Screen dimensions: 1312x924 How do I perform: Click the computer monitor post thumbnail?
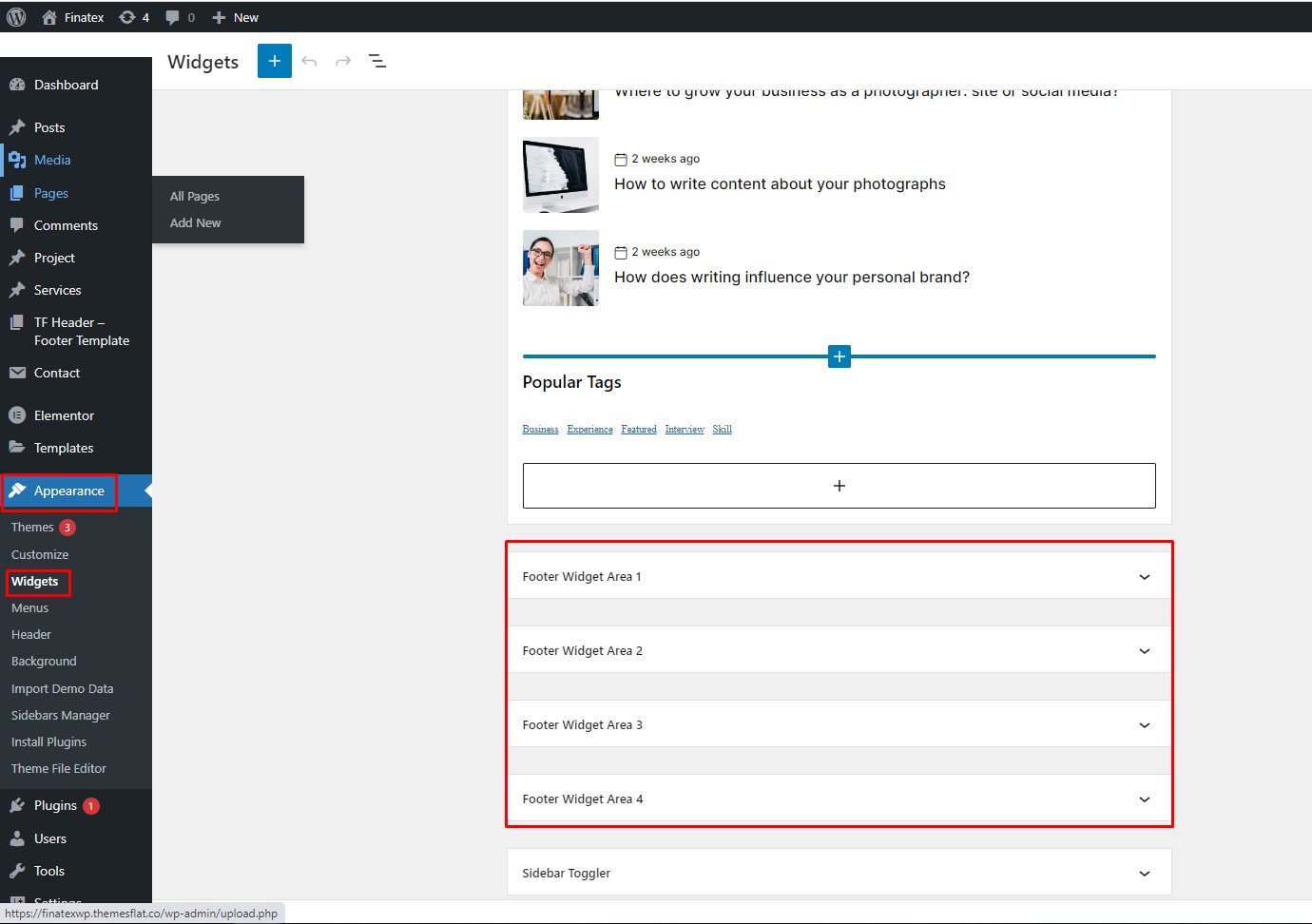click(561, 175)
